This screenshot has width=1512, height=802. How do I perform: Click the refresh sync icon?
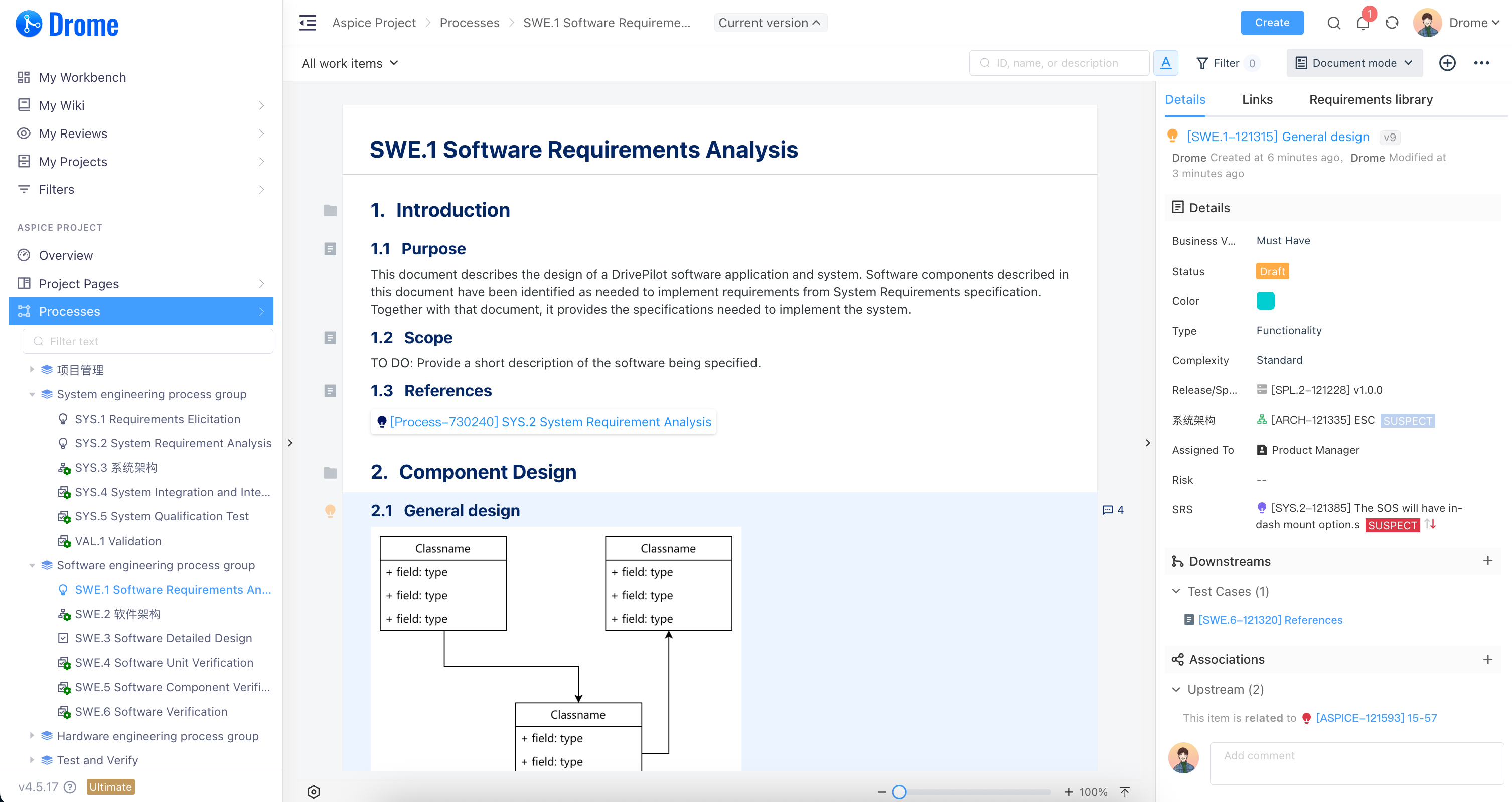pyautogui.click(x=1392, y=23)
